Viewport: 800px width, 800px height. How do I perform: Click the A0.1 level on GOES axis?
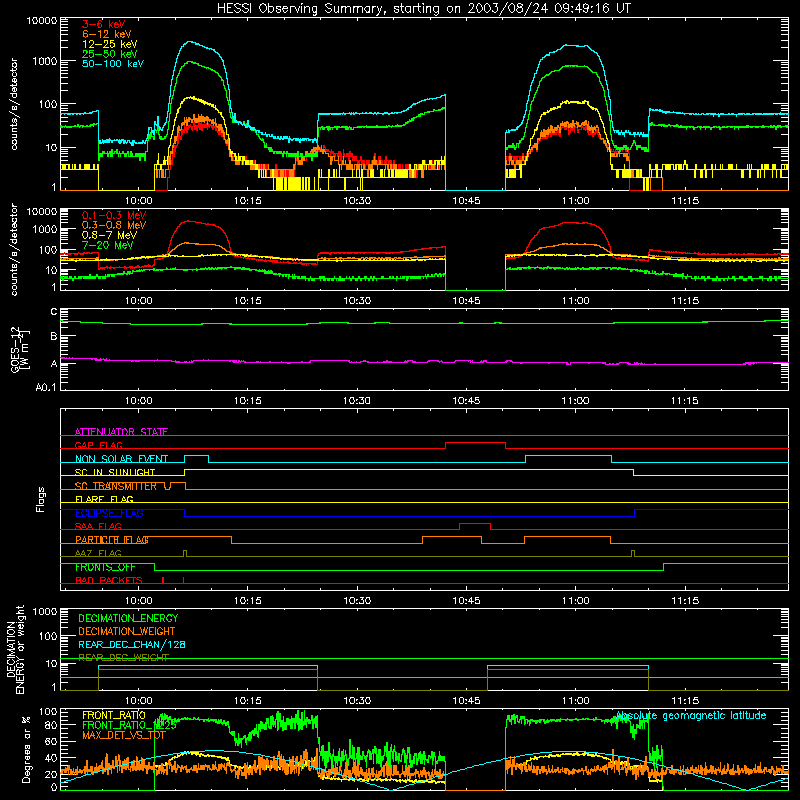[46, 387]
